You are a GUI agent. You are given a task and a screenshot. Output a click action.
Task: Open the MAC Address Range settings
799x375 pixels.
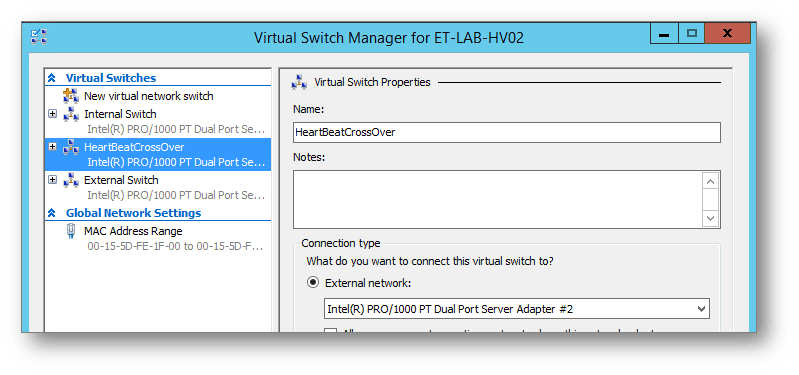pos(133,231)
